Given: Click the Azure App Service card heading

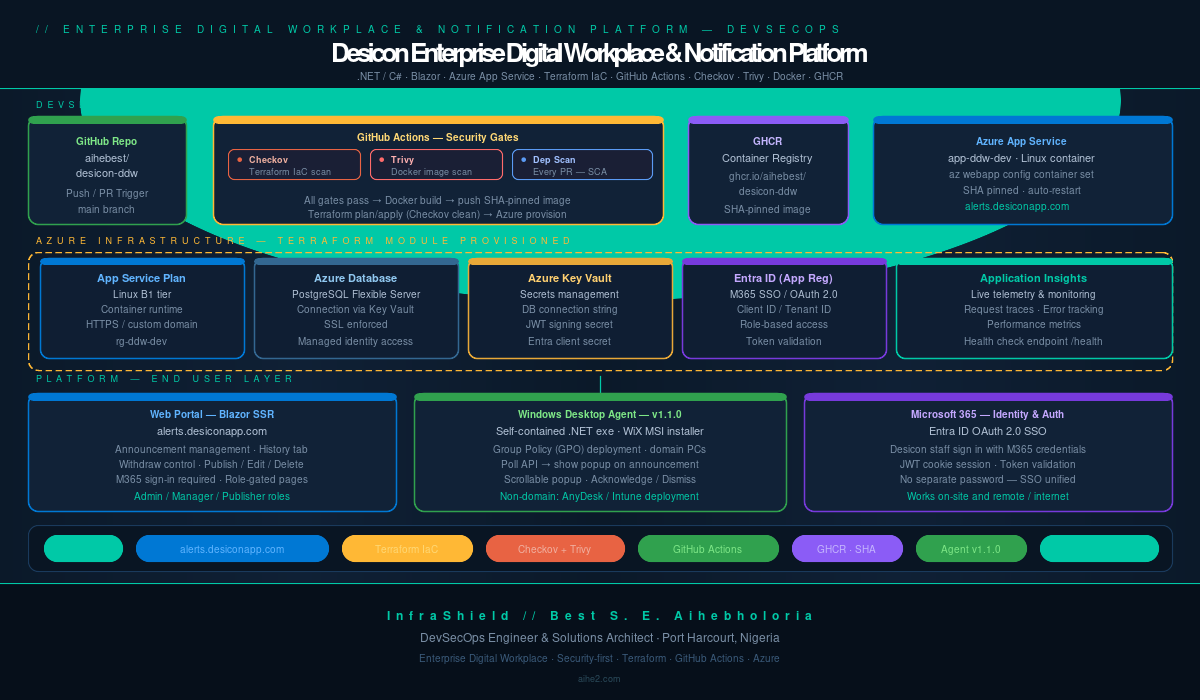Looking at the screenshot, I should click(1021, 142).
